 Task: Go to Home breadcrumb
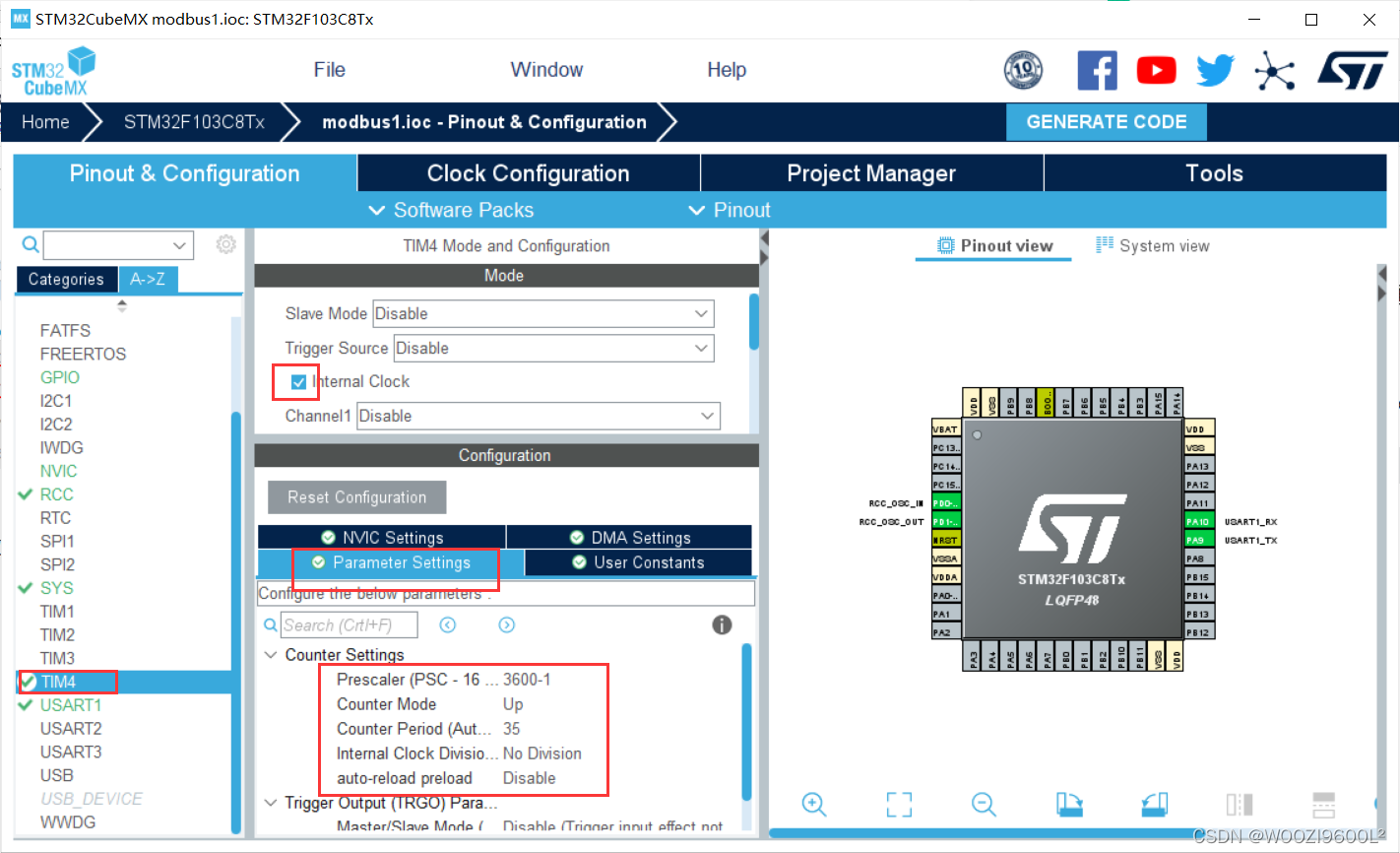45,122
